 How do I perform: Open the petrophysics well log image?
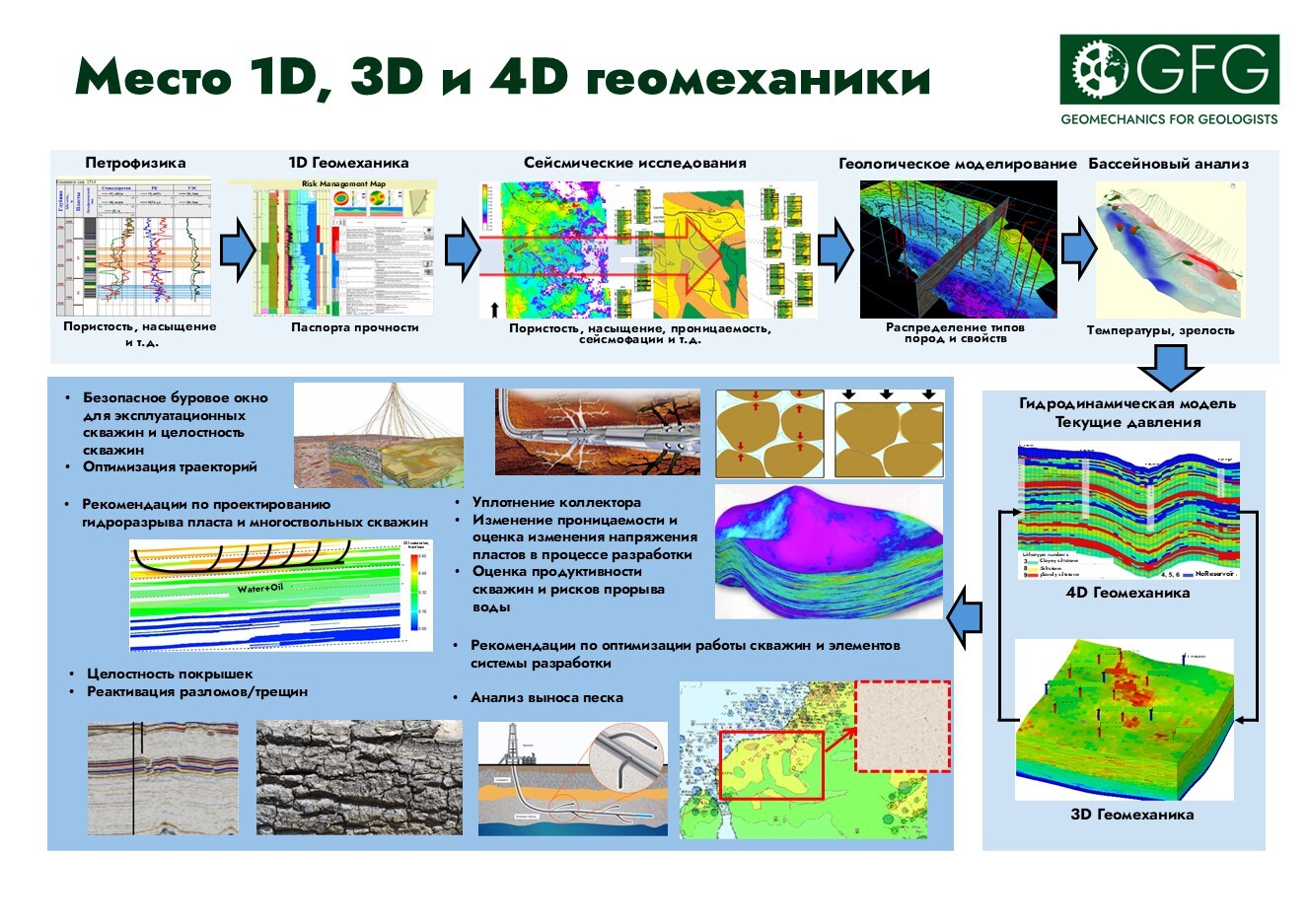click(133, 247)
